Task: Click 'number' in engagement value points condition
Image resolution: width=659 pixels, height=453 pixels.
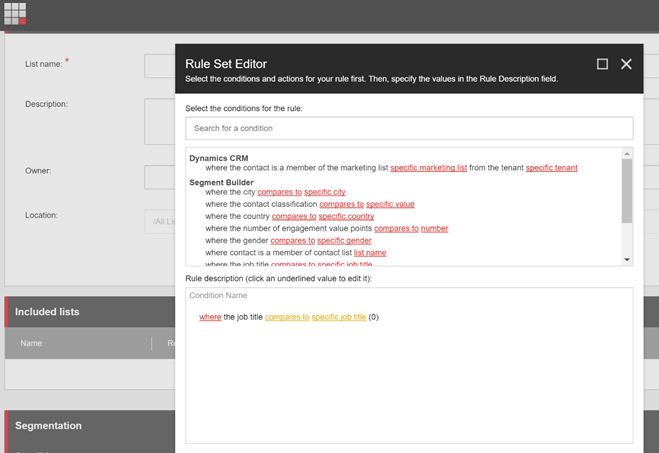Action: 434,228
